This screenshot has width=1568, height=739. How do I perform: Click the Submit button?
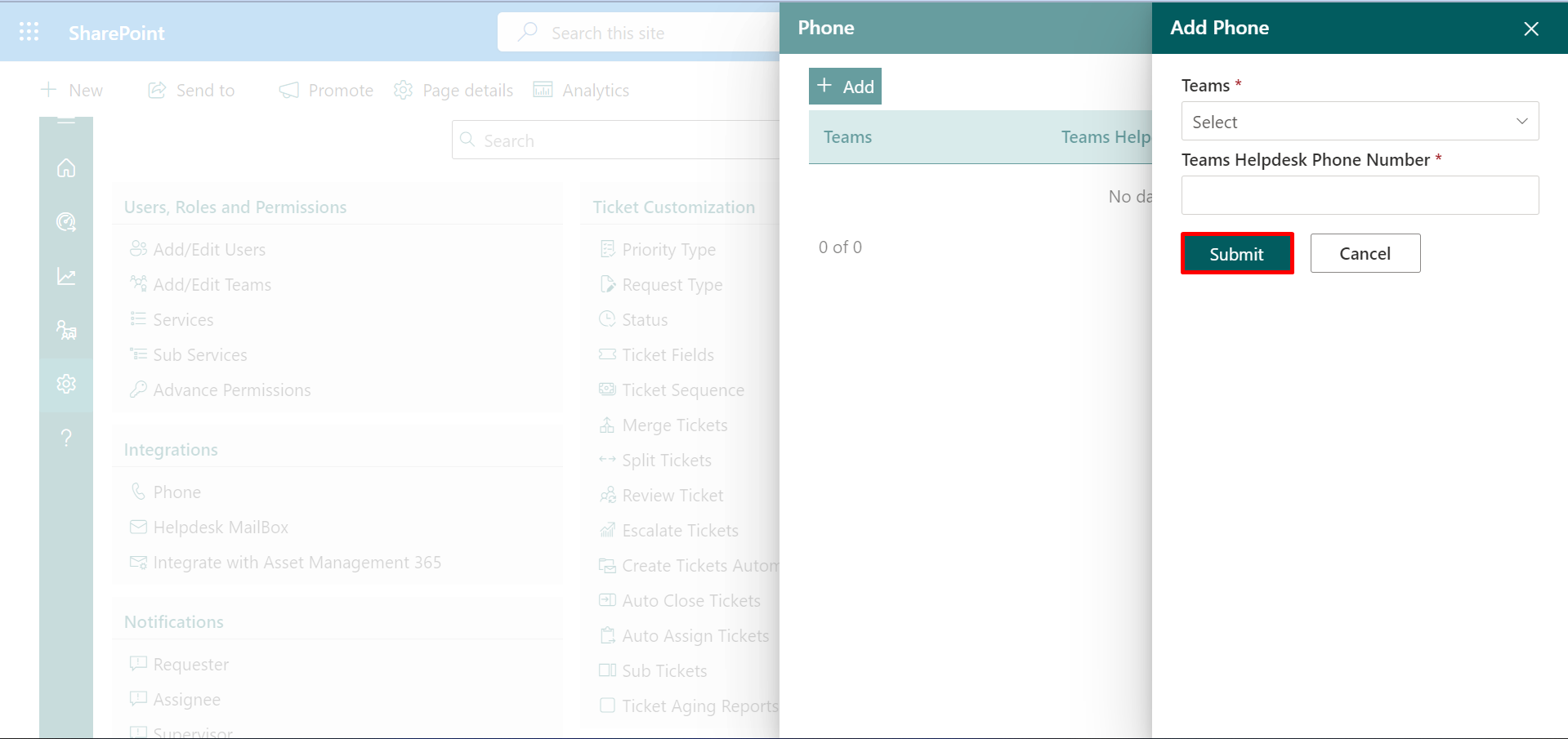point(1237,253)
